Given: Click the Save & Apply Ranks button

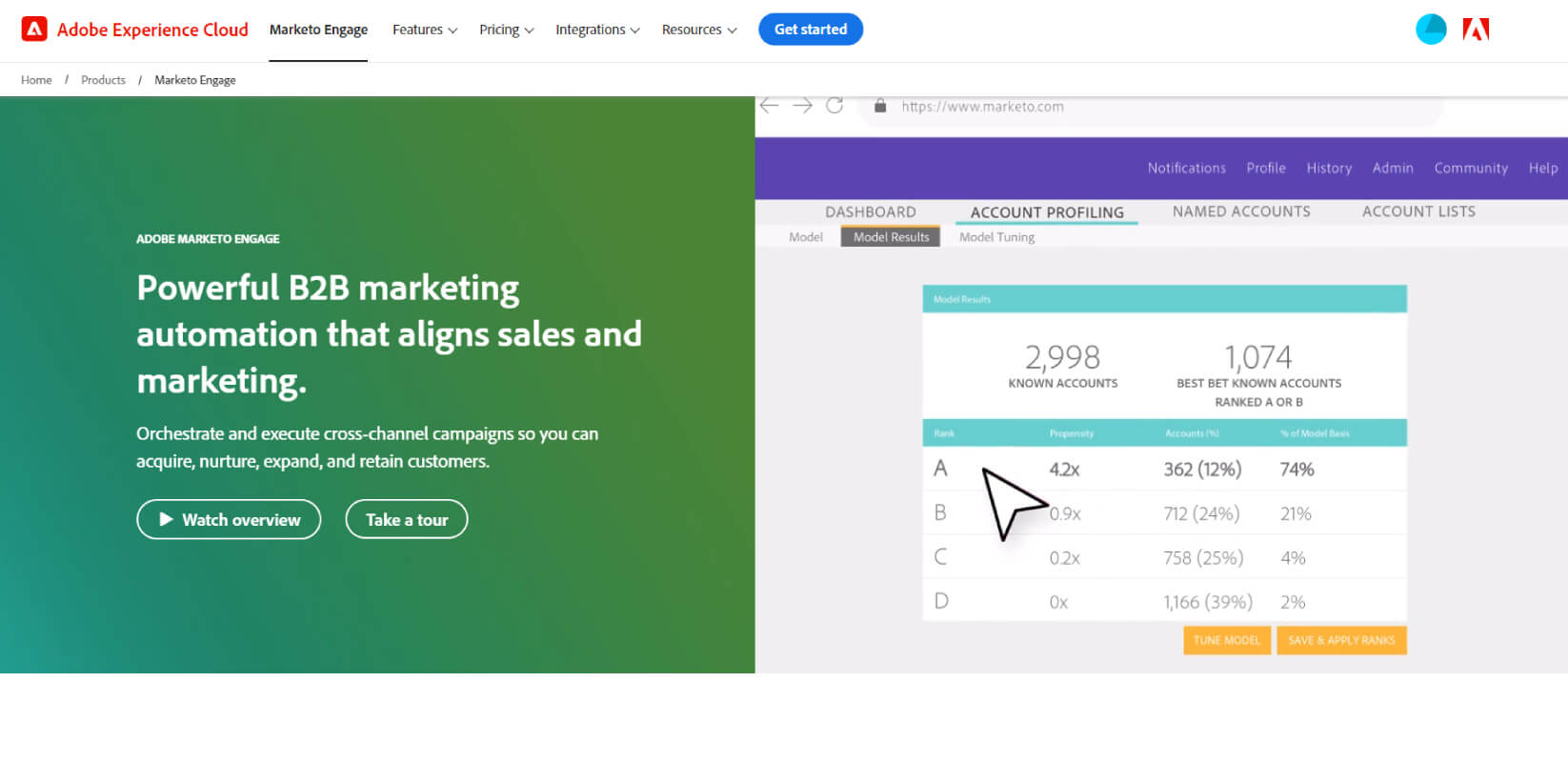Looking at the screenshot, I should (1341, 640).
